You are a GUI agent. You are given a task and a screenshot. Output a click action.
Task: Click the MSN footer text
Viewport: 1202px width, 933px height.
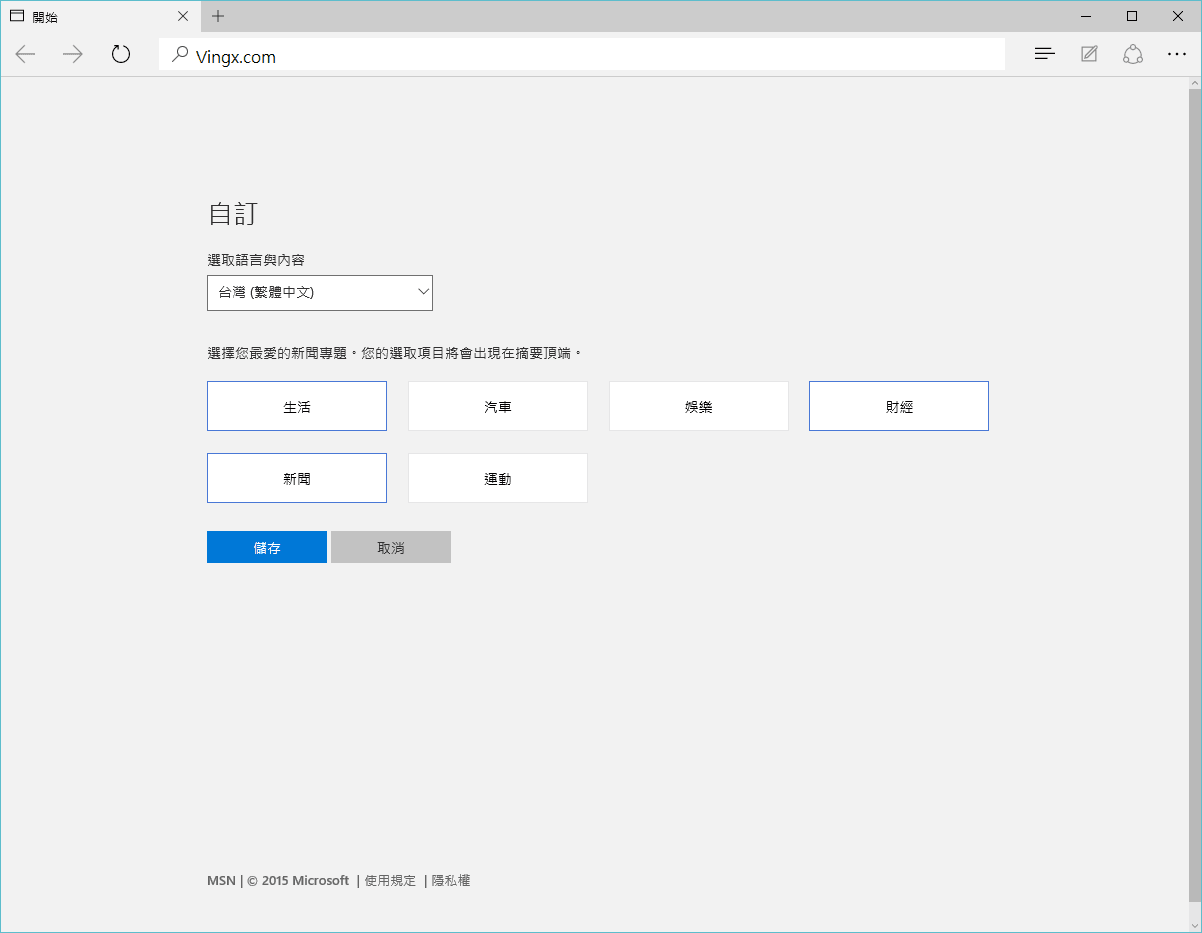[221, 881]
